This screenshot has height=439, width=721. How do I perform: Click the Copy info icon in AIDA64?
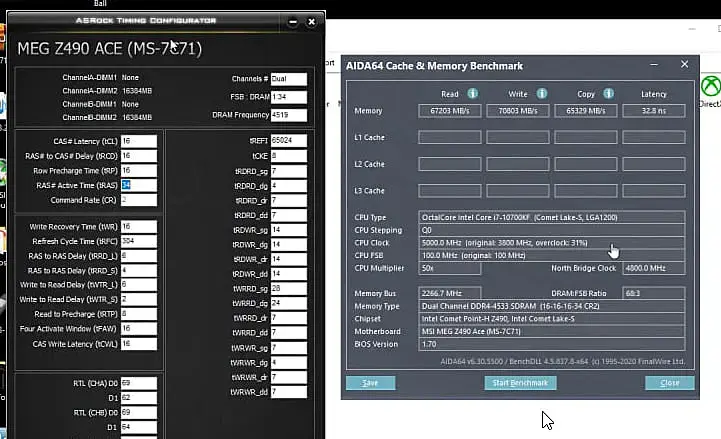608,94
